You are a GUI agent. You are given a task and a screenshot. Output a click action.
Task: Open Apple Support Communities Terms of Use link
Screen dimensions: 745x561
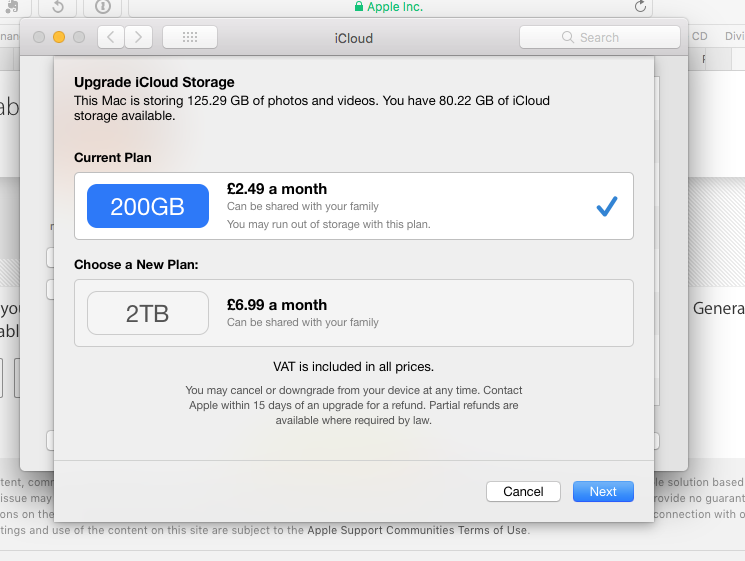click(x=417, y=530)
